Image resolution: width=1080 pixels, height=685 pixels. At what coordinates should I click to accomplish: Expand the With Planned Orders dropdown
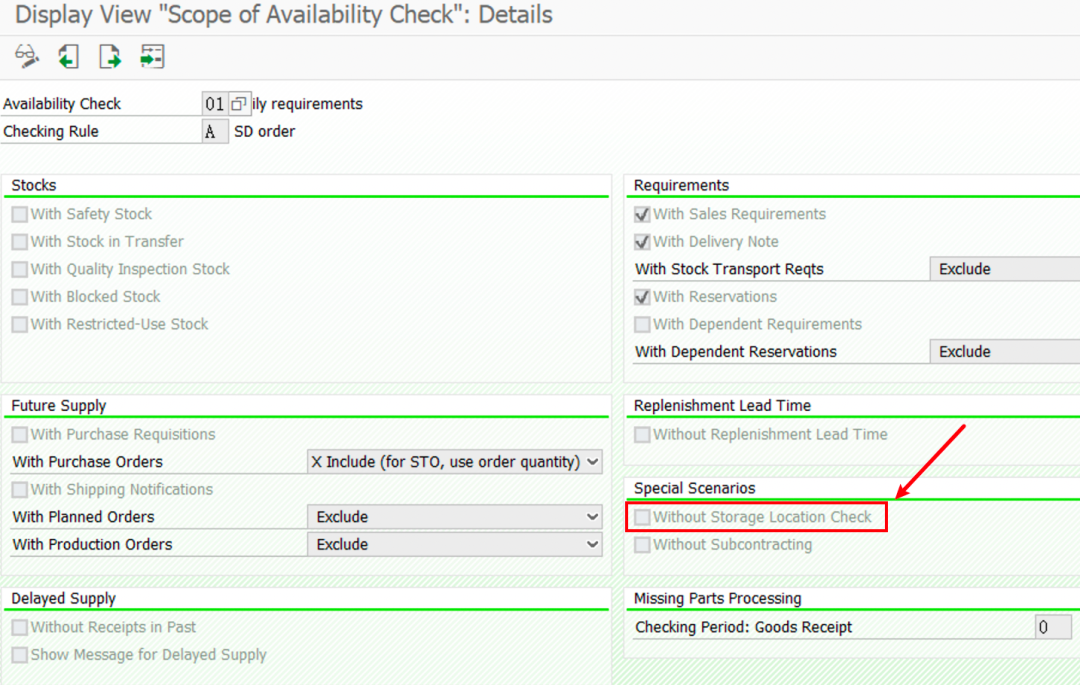tap(455, 517)
